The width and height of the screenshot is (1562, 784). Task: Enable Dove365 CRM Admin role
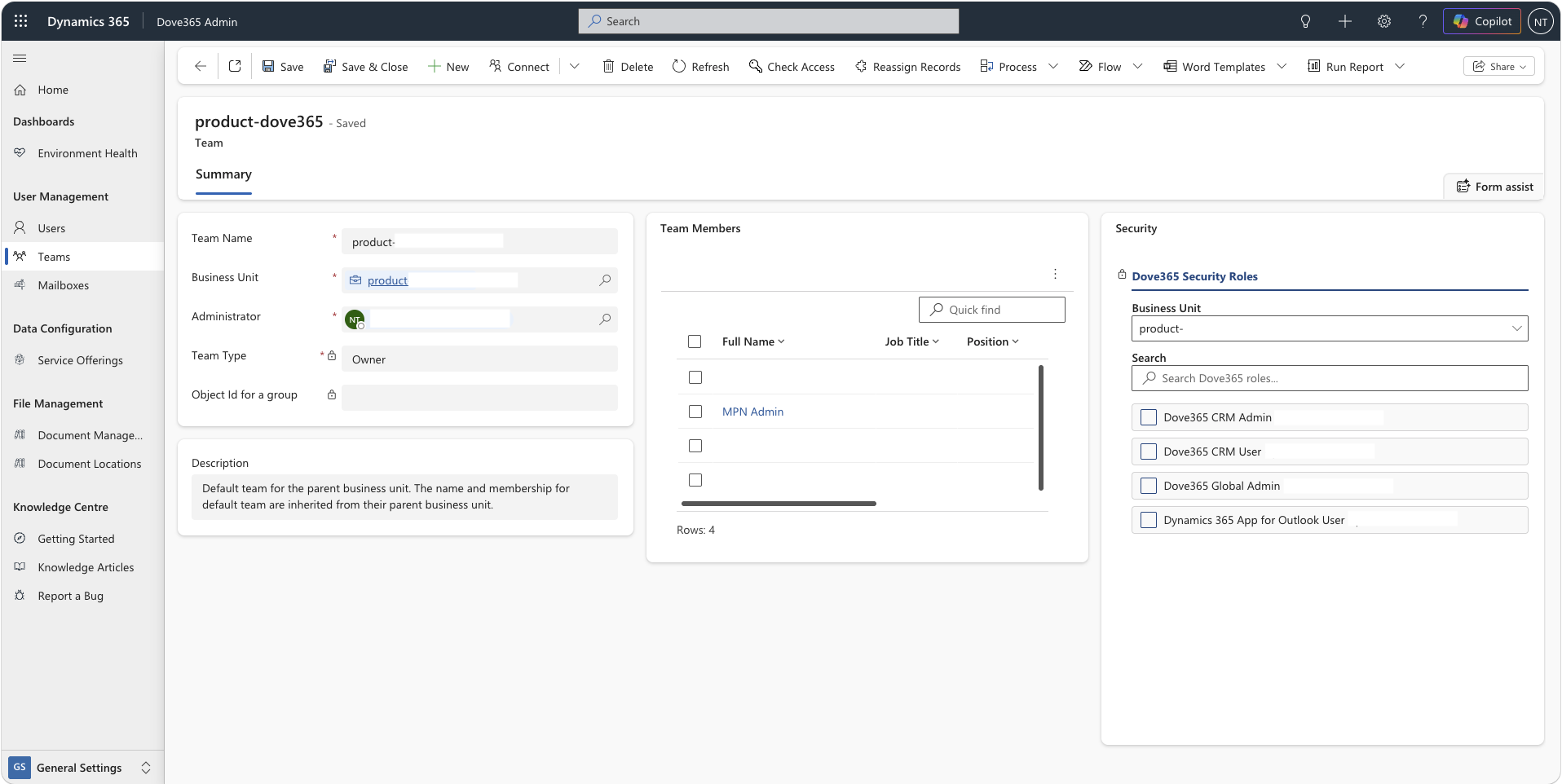1149,417
